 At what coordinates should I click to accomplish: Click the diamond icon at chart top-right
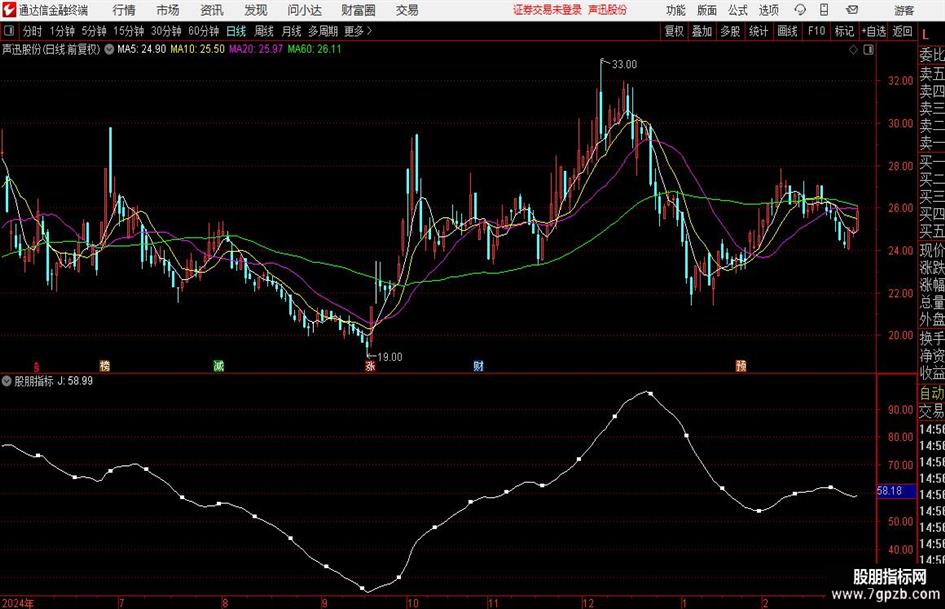point(853,49)
